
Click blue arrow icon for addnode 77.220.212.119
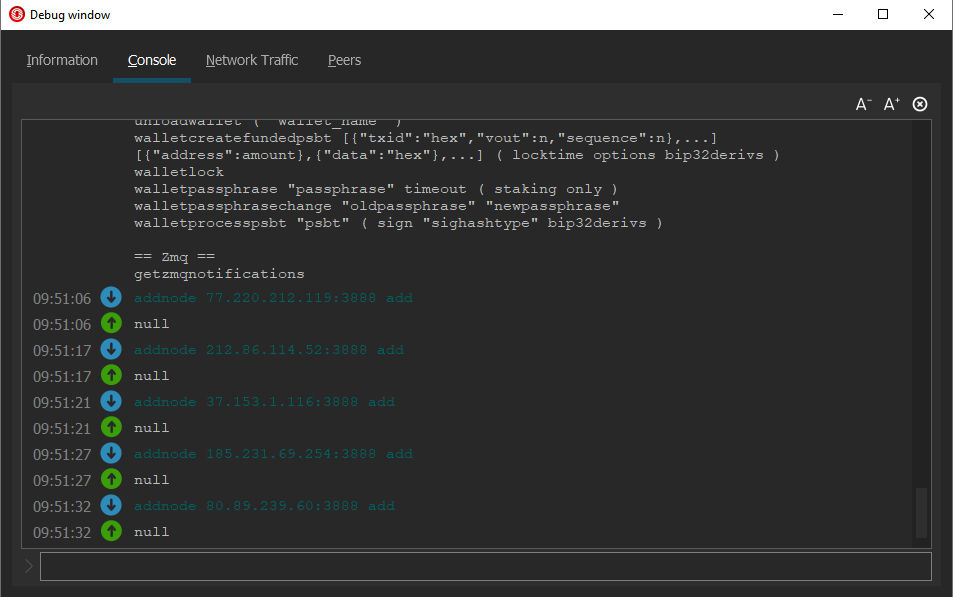click(111, 297)
